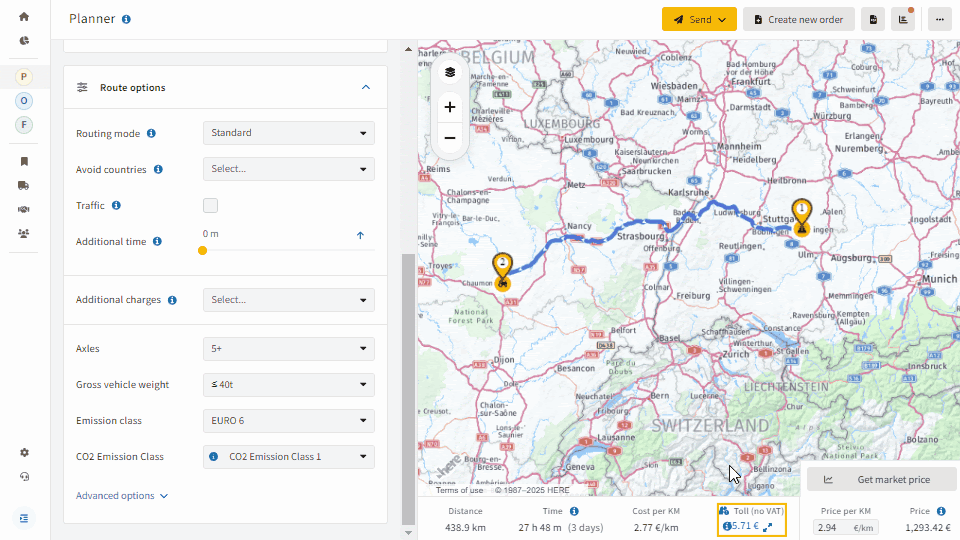960x540 pixels.
Task: Zoom in the map with plus button
Action: click(450, 107)
